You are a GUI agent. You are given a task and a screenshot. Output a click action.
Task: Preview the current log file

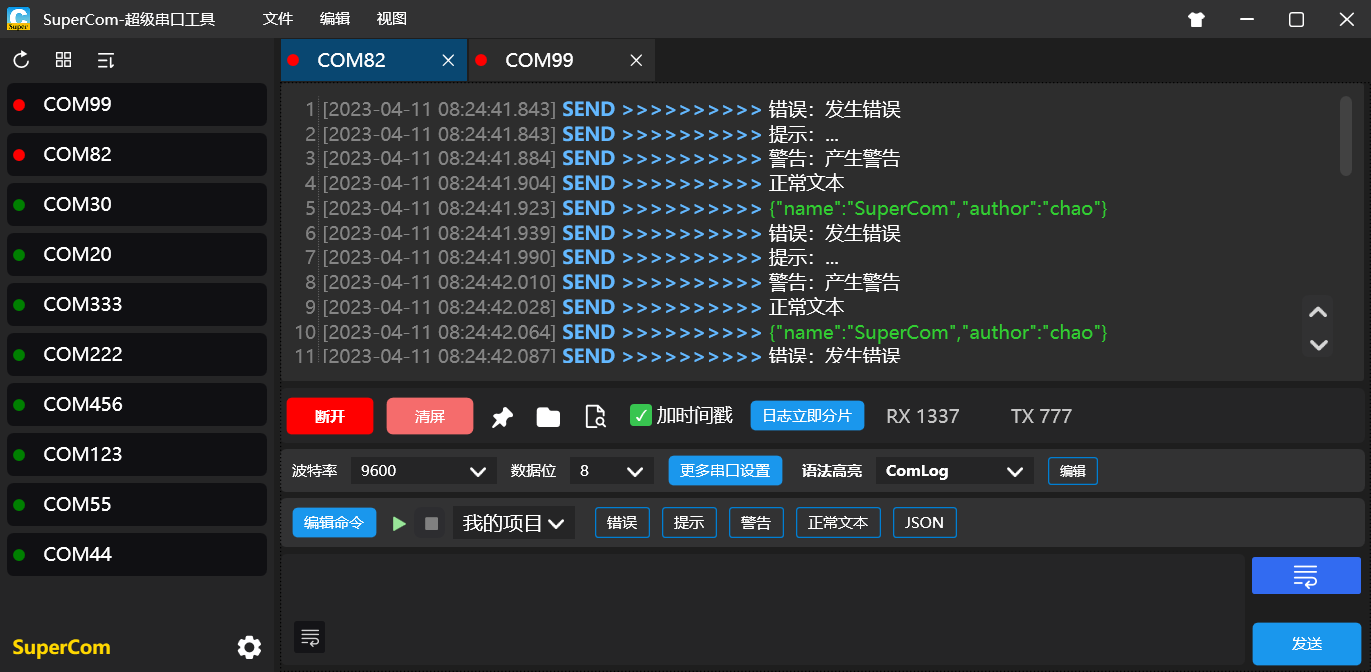[x=595, y=416]
